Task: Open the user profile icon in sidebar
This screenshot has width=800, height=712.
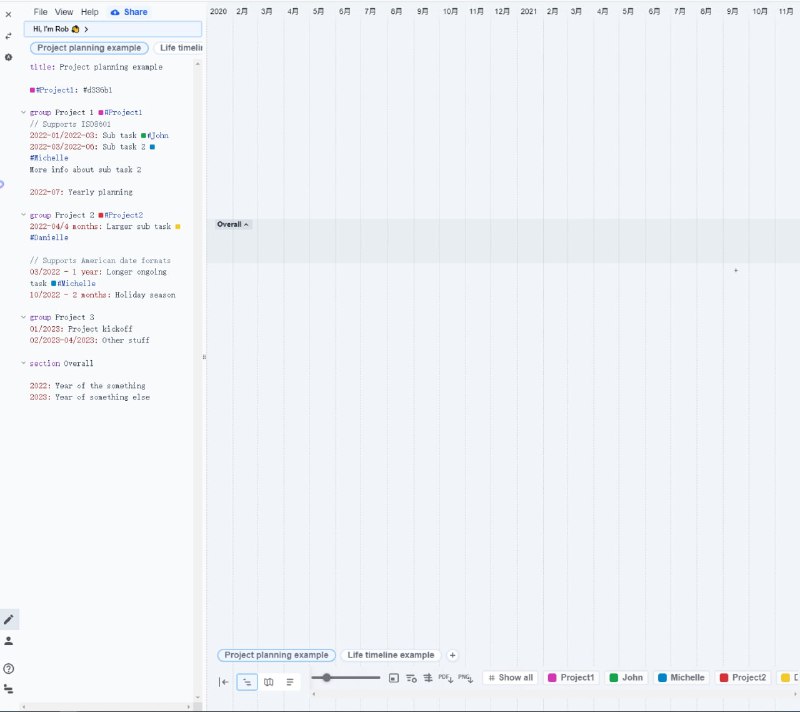Action: click(9, 641)
